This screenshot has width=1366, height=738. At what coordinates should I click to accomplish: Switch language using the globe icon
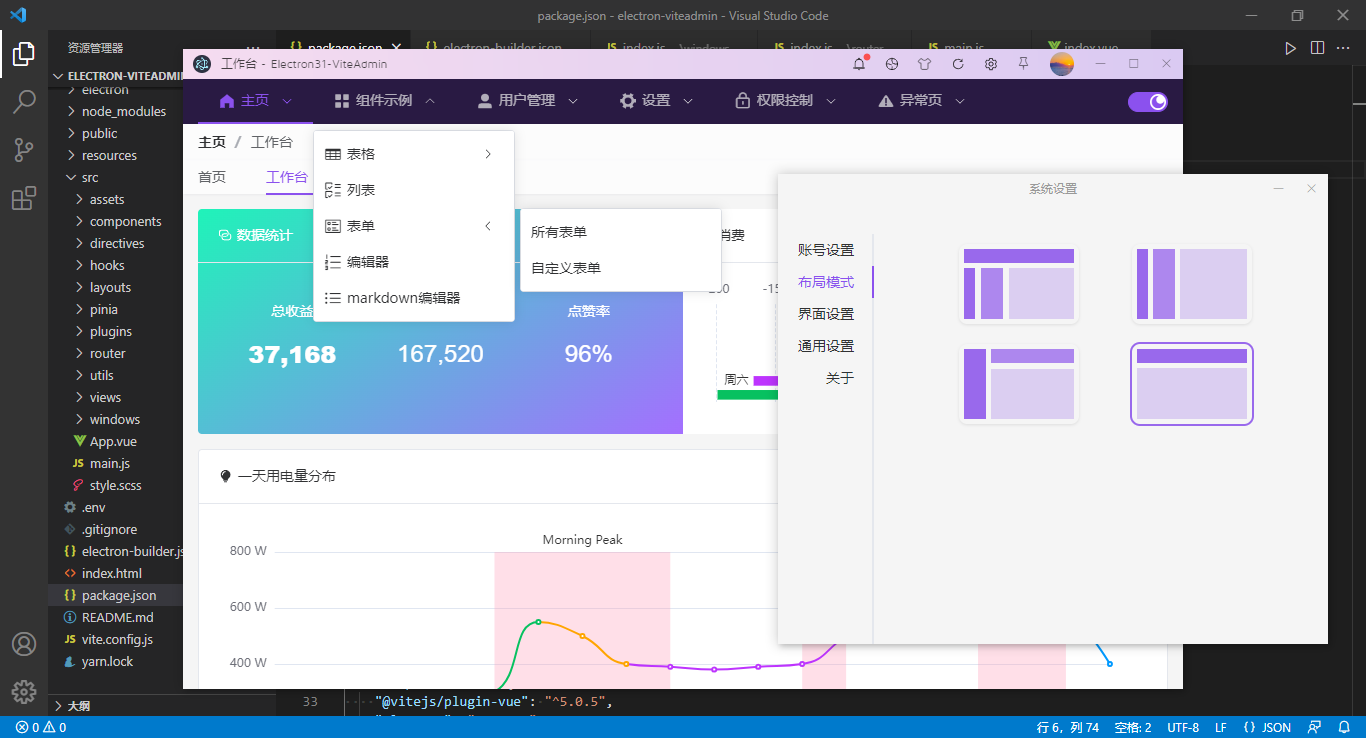tap(891, 64)
